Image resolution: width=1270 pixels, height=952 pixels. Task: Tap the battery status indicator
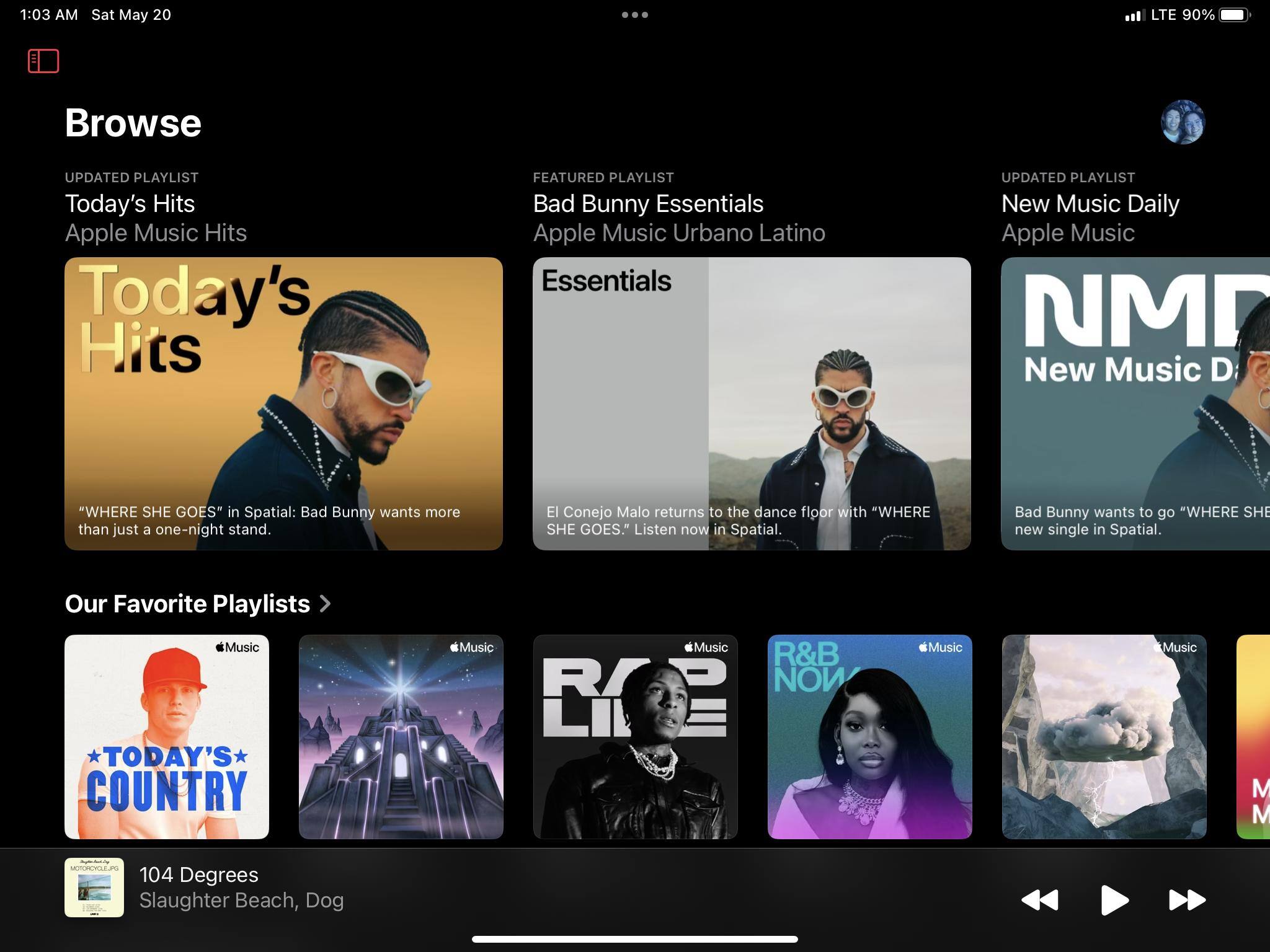pyautogui.click(x=1234, y=15)
